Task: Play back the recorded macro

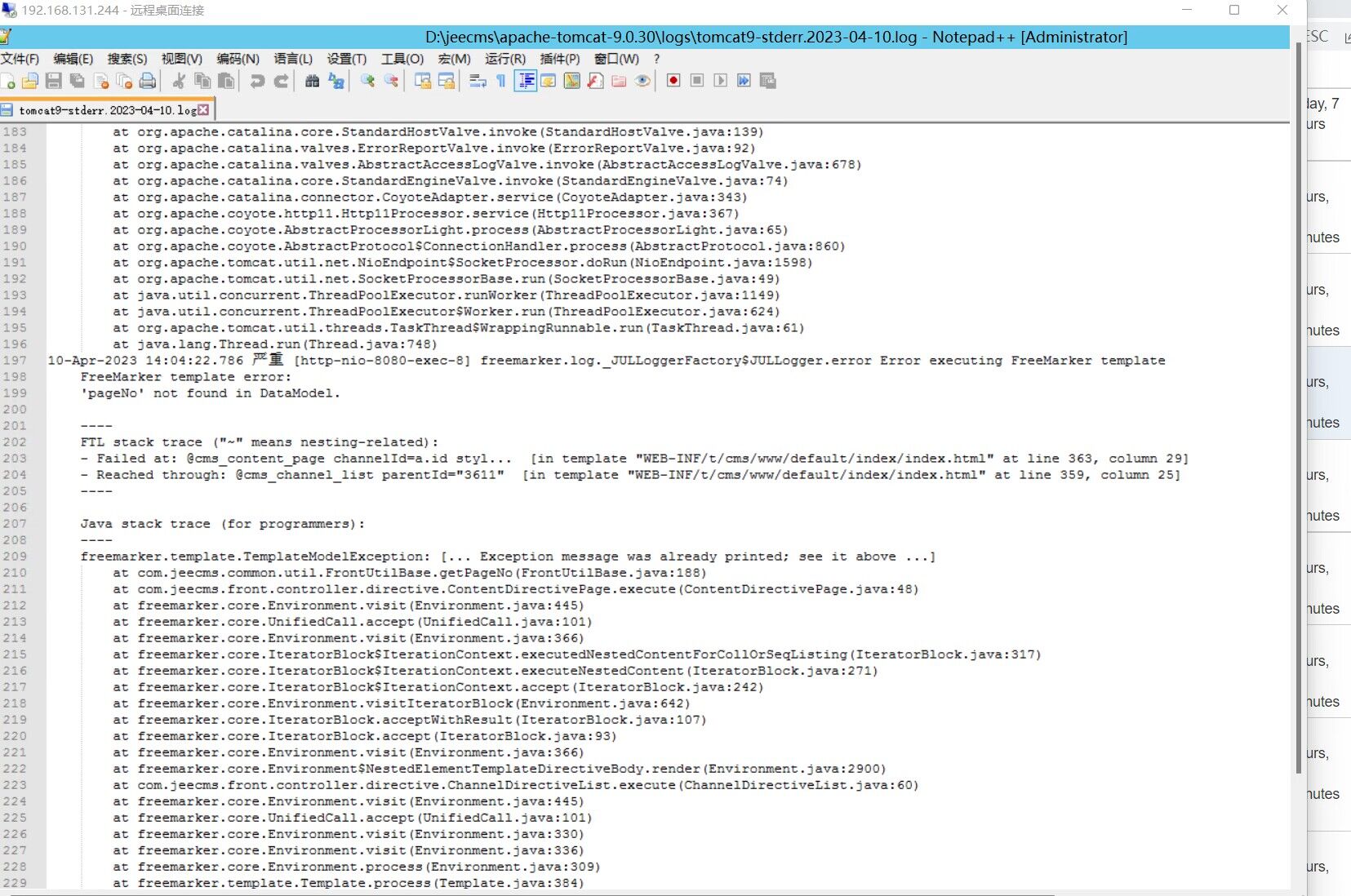Action: click(x=720, y=81)
